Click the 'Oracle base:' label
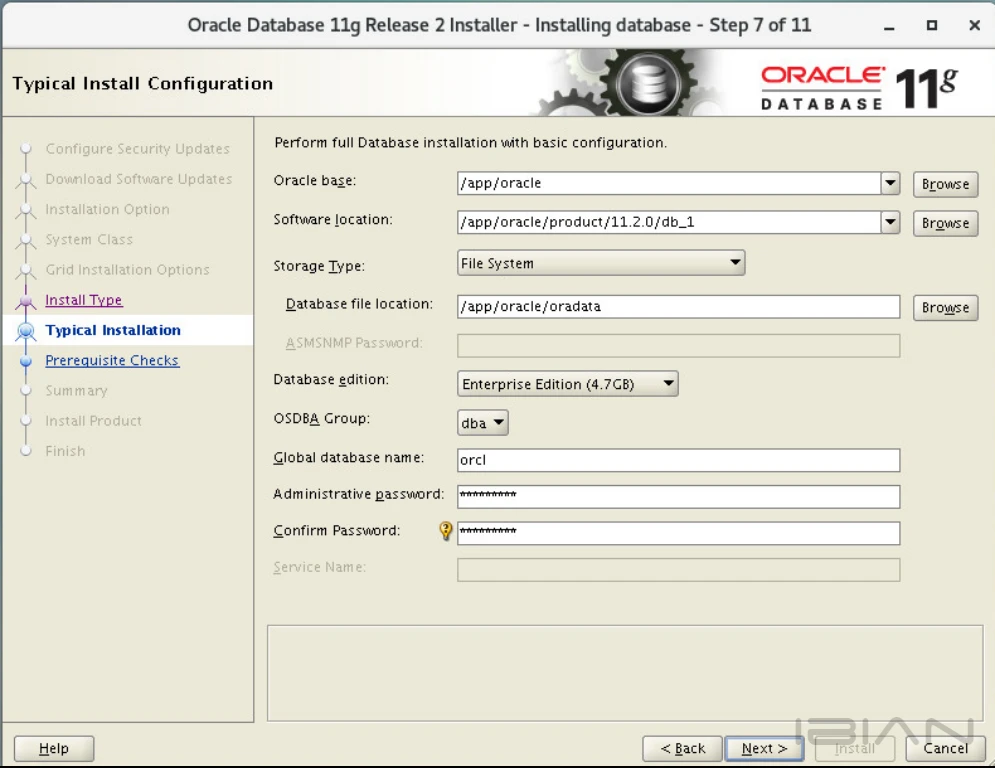 (315, 181)
